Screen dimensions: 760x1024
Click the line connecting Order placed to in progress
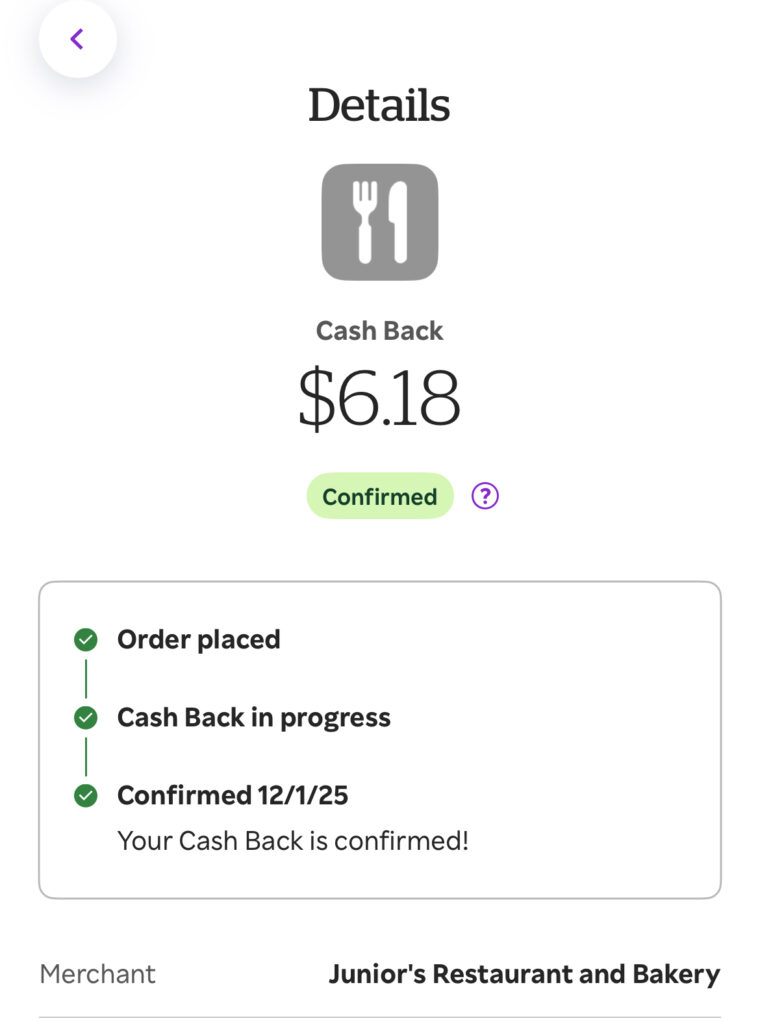tap(86, 679)
